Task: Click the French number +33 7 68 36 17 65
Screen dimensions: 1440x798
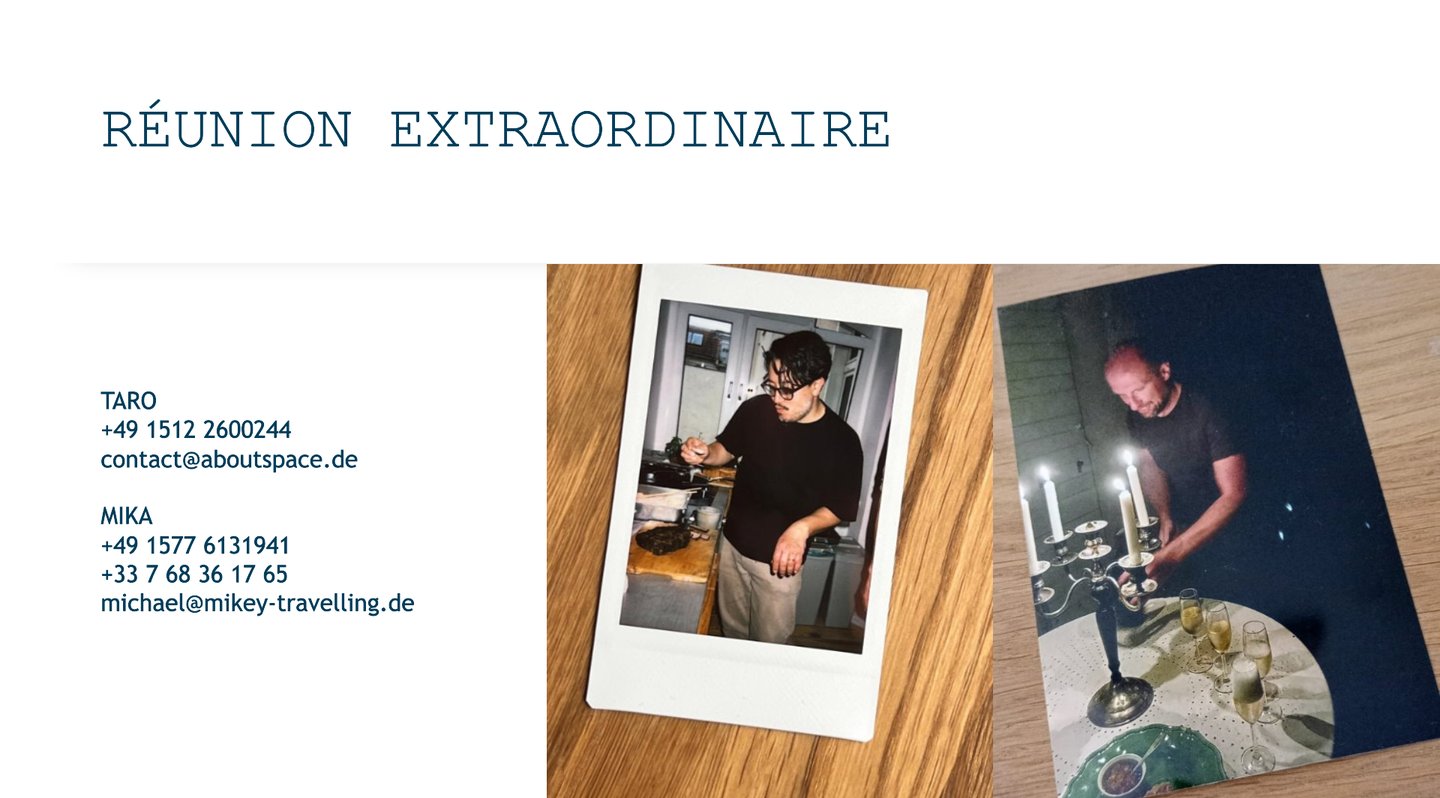Action: (194, 575)
